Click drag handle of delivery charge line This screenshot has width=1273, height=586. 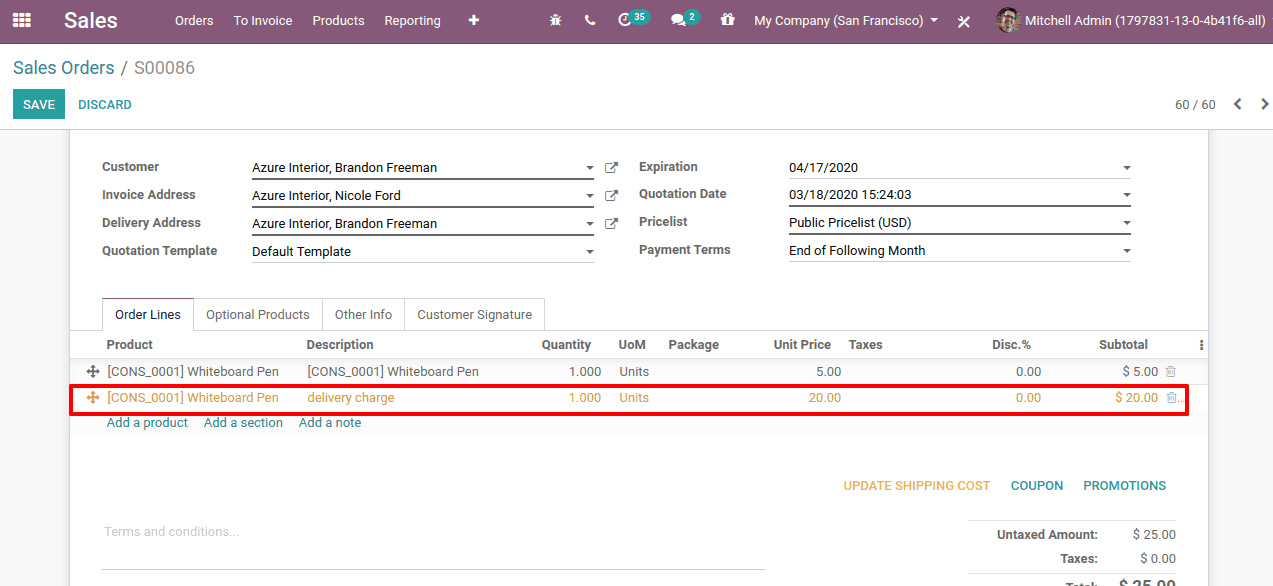pos(93,397)
